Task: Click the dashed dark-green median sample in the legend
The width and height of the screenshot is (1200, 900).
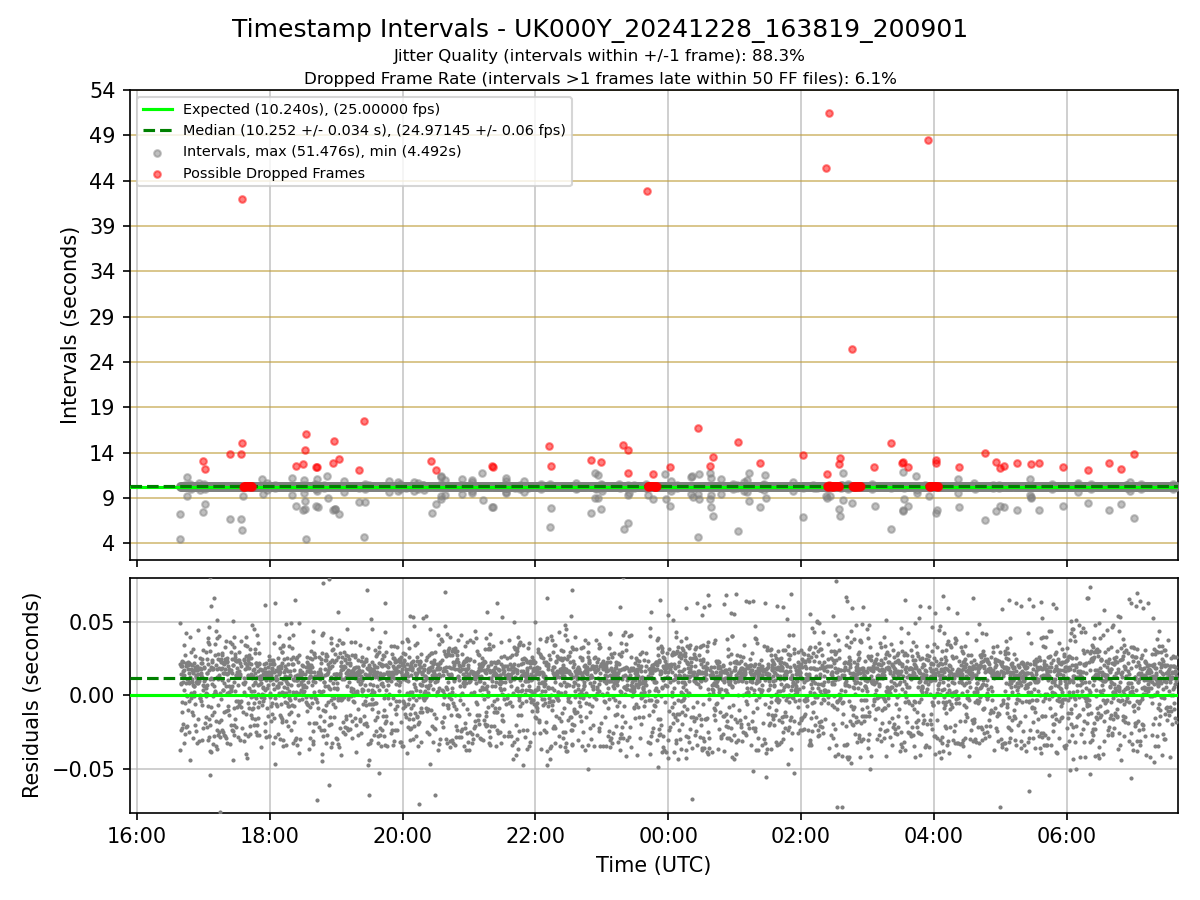Action: click(x=158, y=130)
